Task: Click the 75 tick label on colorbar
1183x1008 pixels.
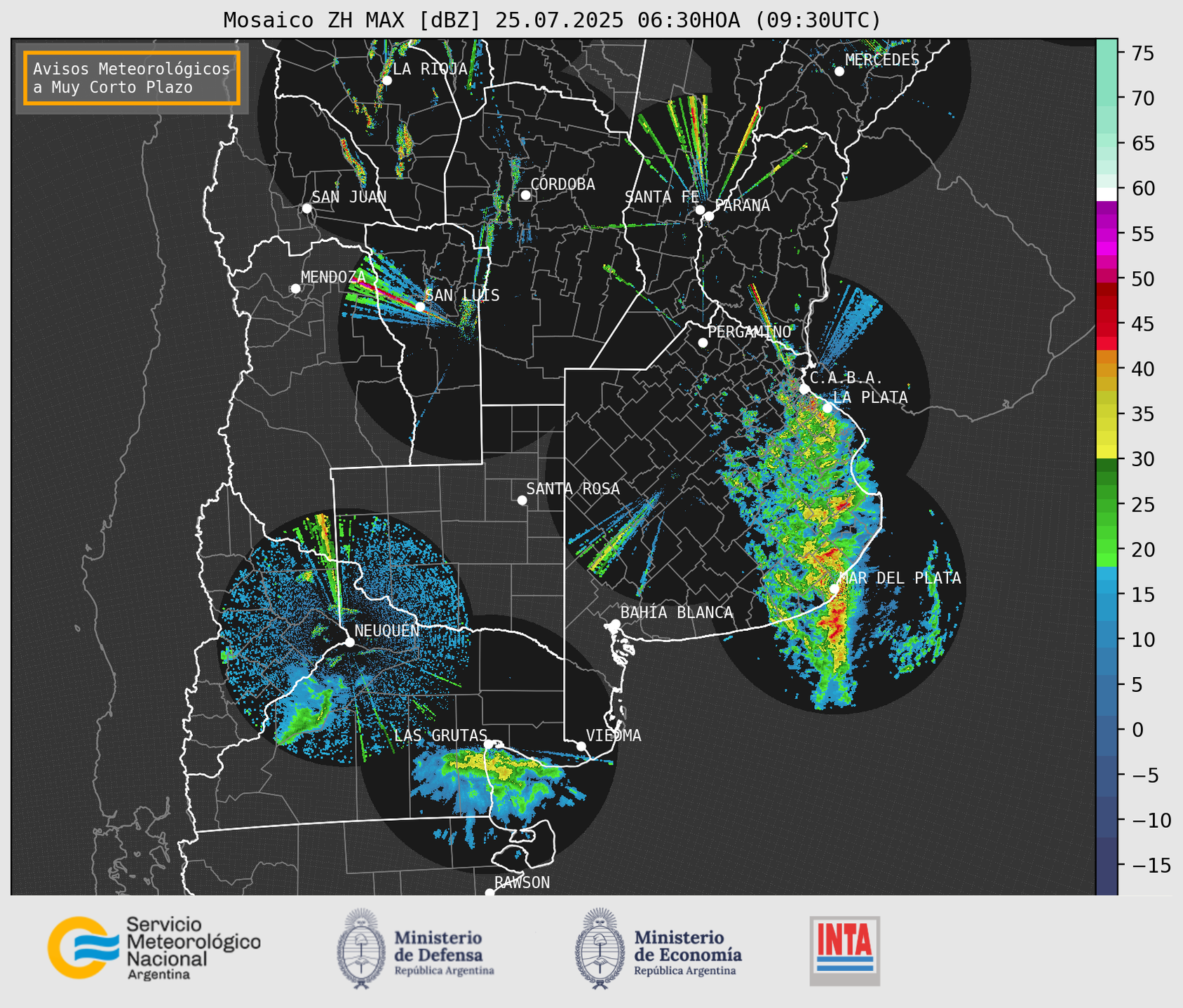Action: click(1142, 53)
